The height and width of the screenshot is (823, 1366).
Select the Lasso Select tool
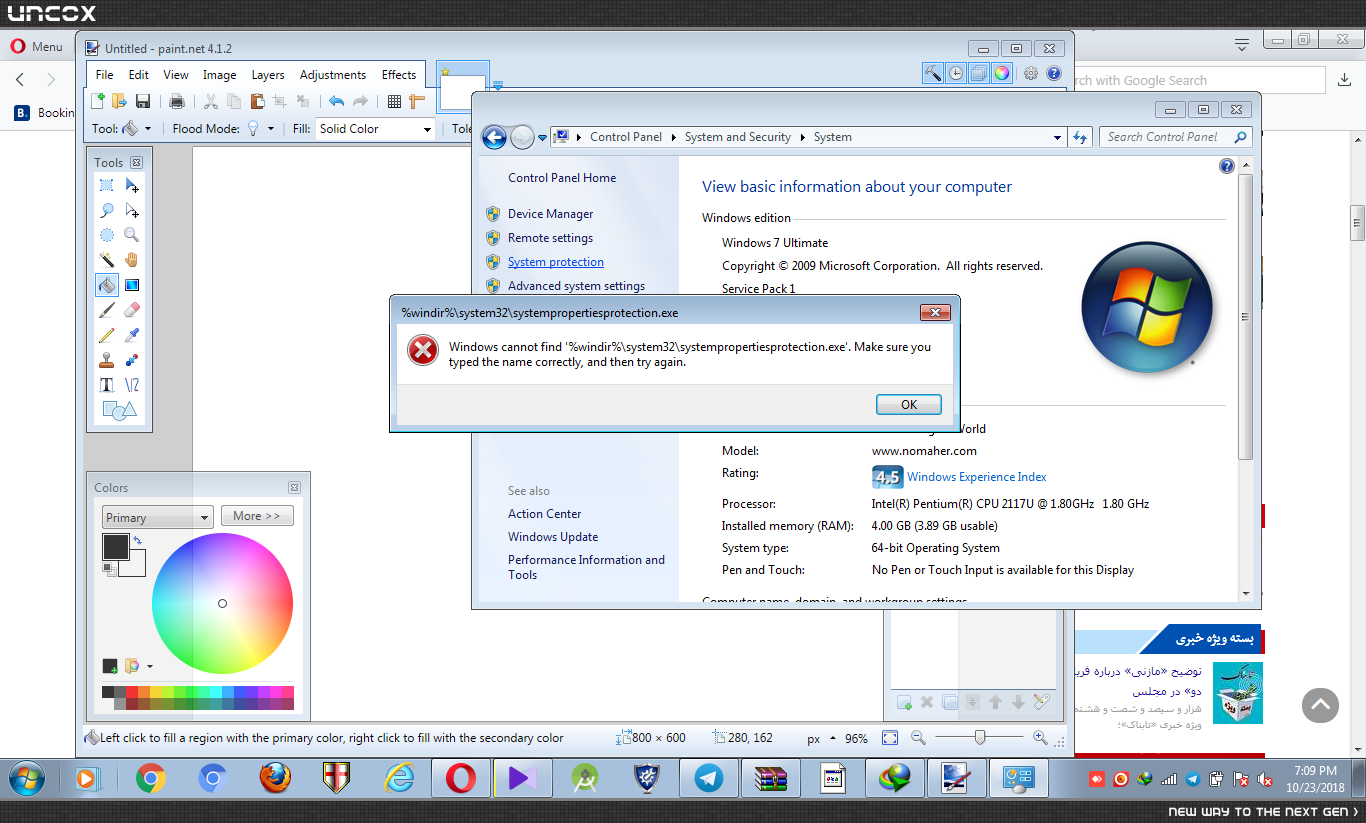pos(107,211)
